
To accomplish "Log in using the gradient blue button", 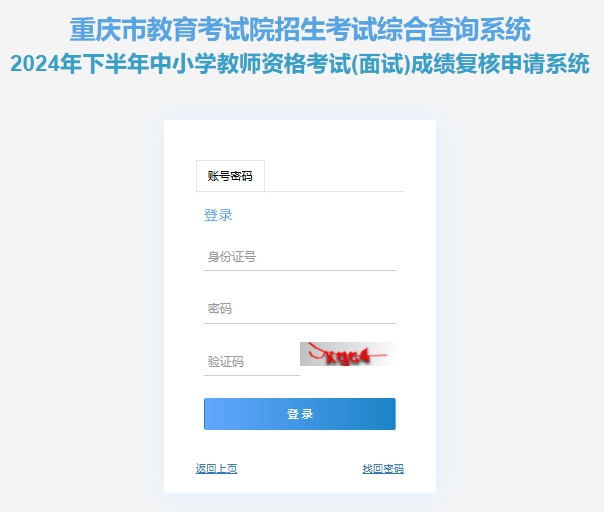I will point(300,414).
